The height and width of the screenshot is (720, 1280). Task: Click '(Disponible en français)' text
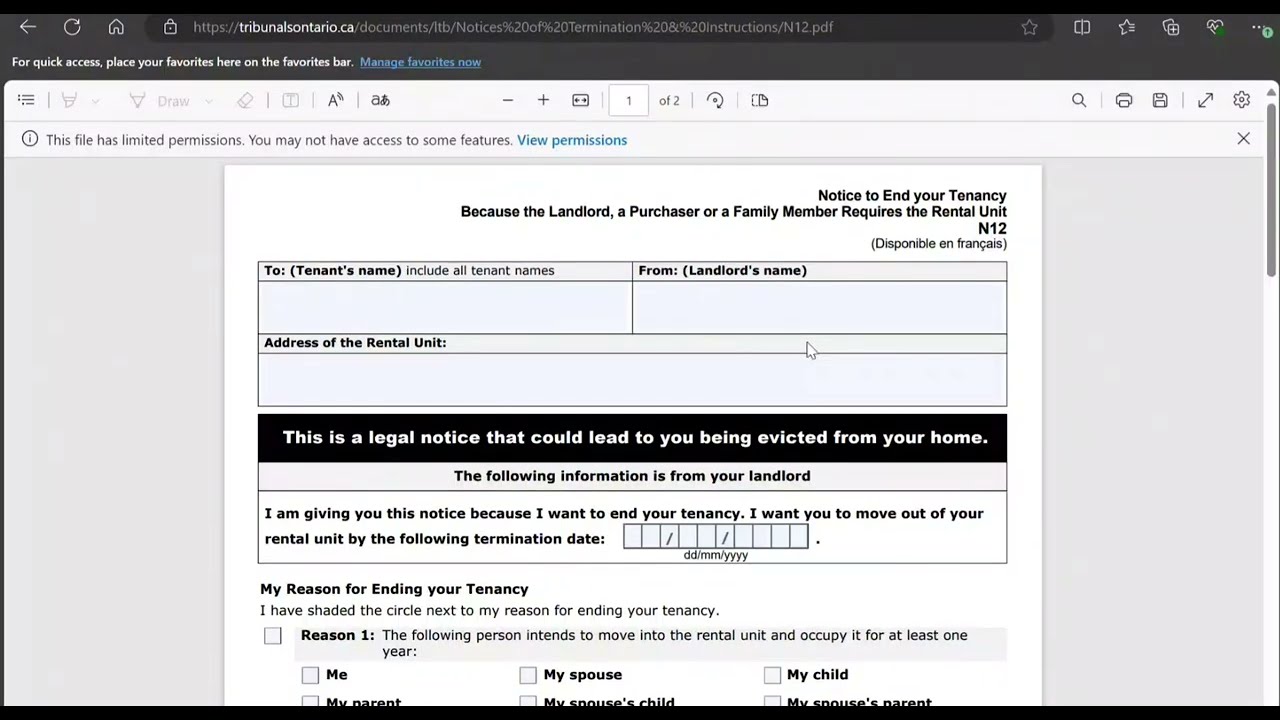939,243
